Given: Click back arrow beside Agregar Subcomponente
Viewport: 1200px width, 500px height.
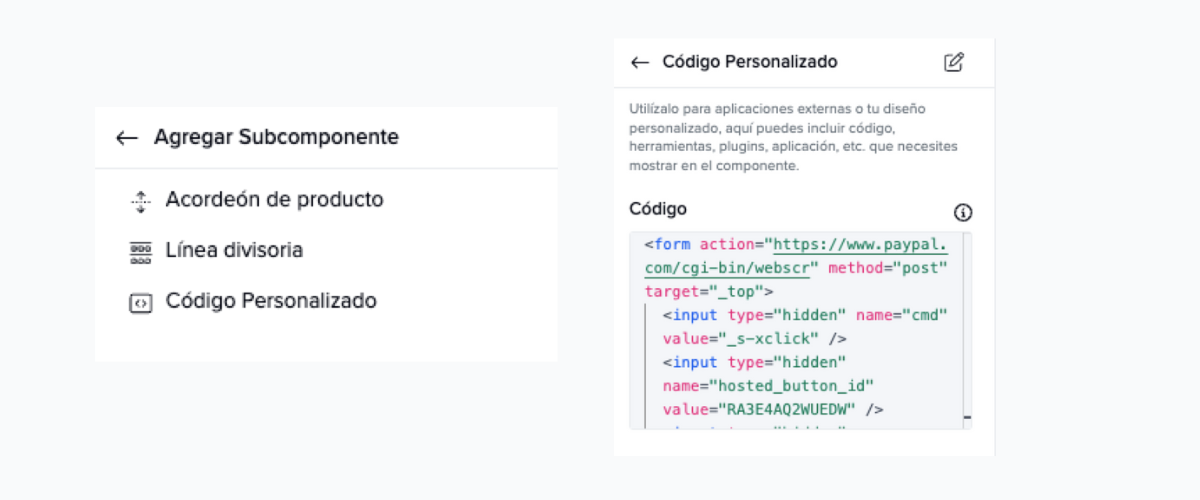Looking at the screenshot, I should tap(126, 138).
